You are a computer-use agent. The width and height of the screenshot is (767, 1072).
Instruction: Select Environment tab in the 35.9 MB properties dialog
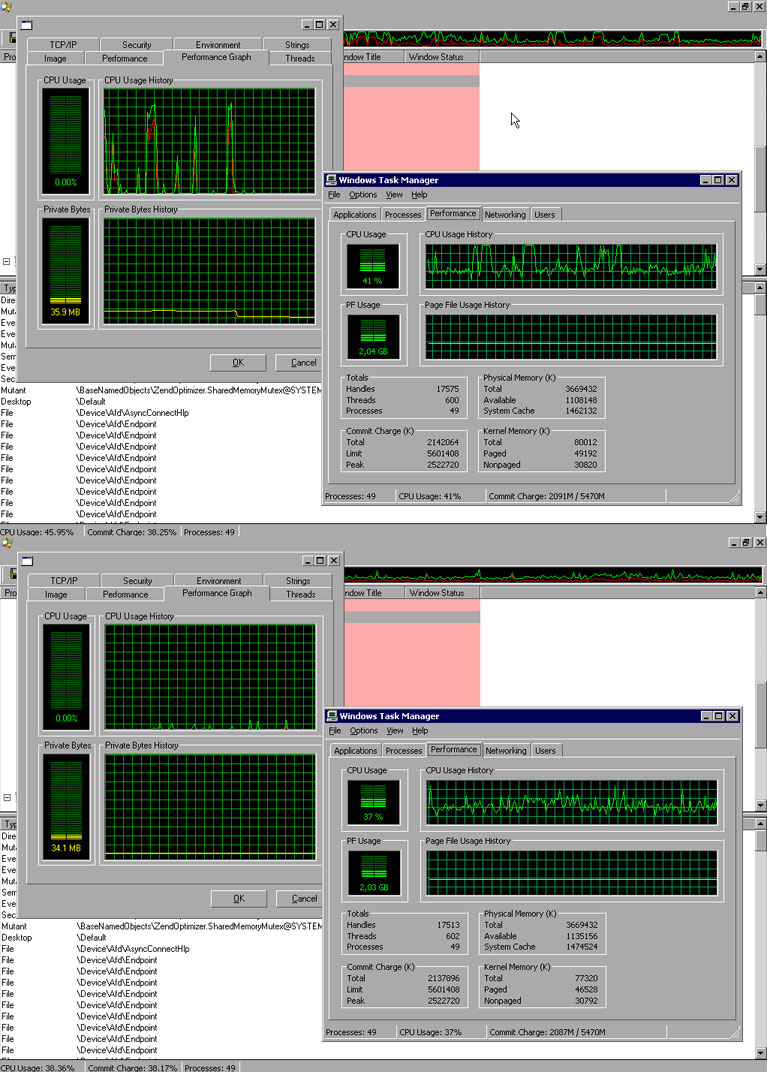[217, 44]
